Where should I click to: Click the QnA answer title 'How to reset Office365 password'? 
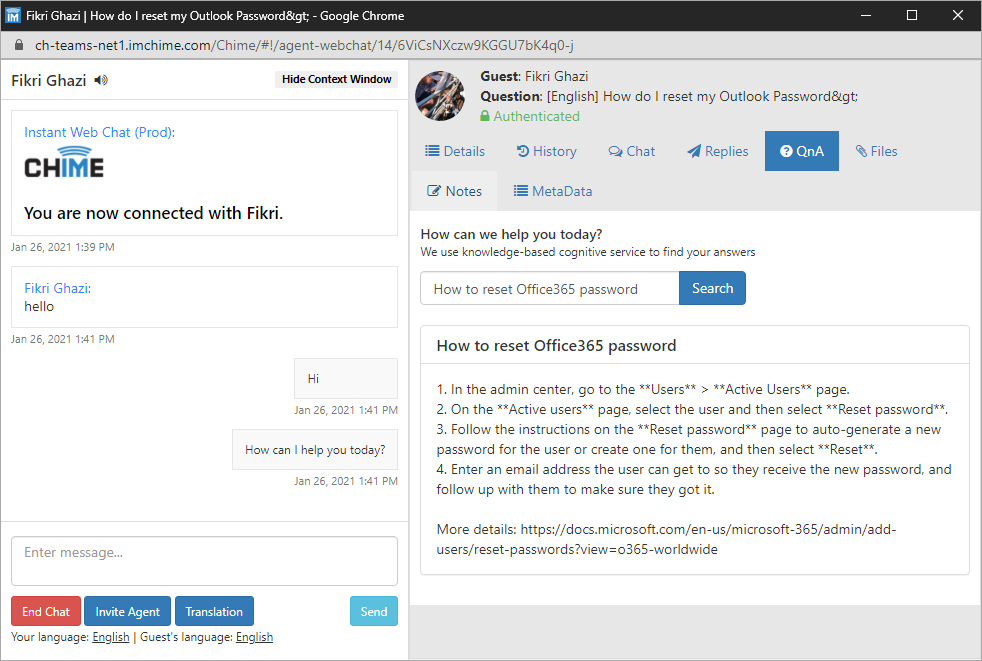(x=556, y=346)
